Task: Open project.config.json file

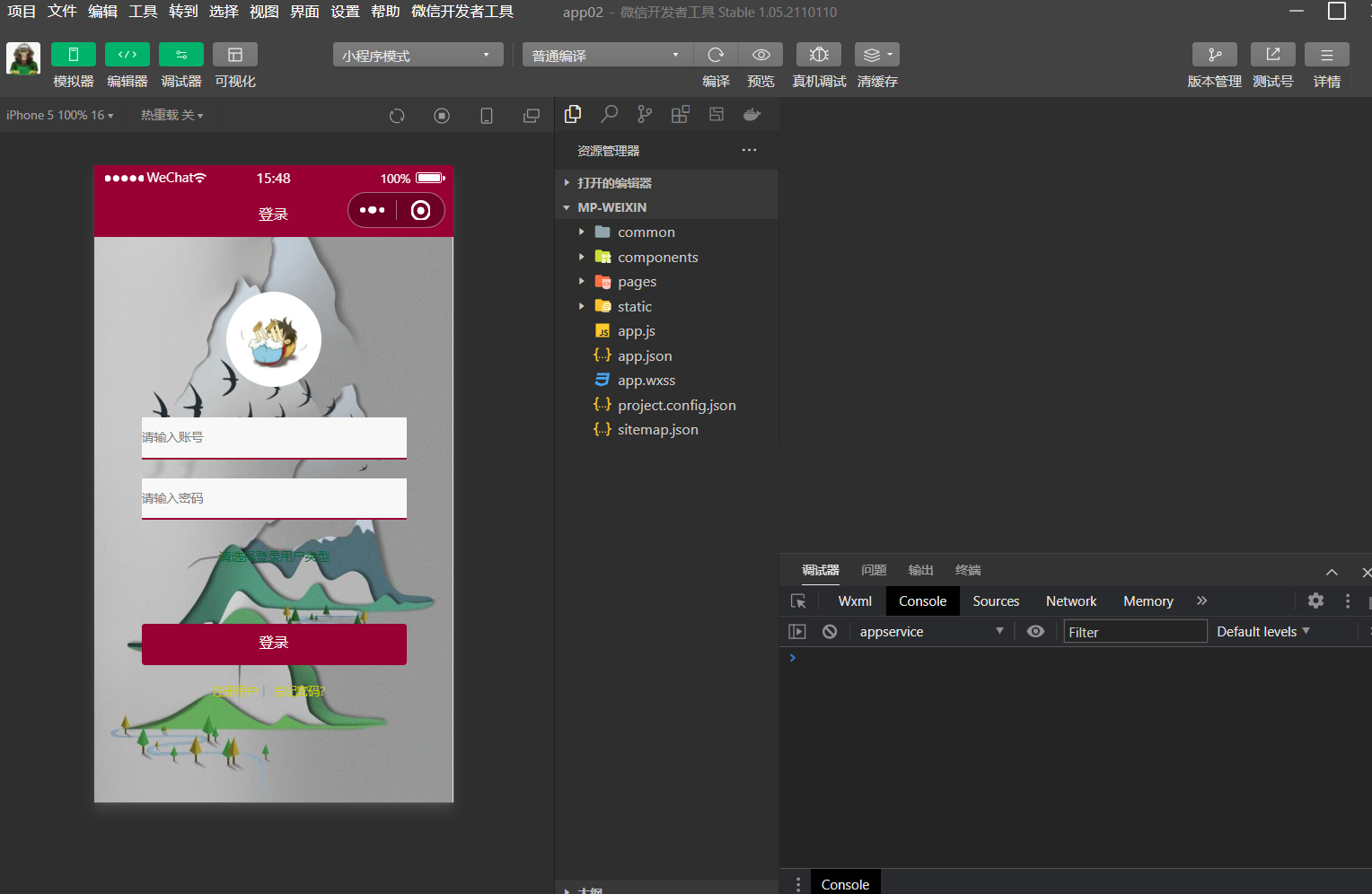Action: click(x=666, y=405)
